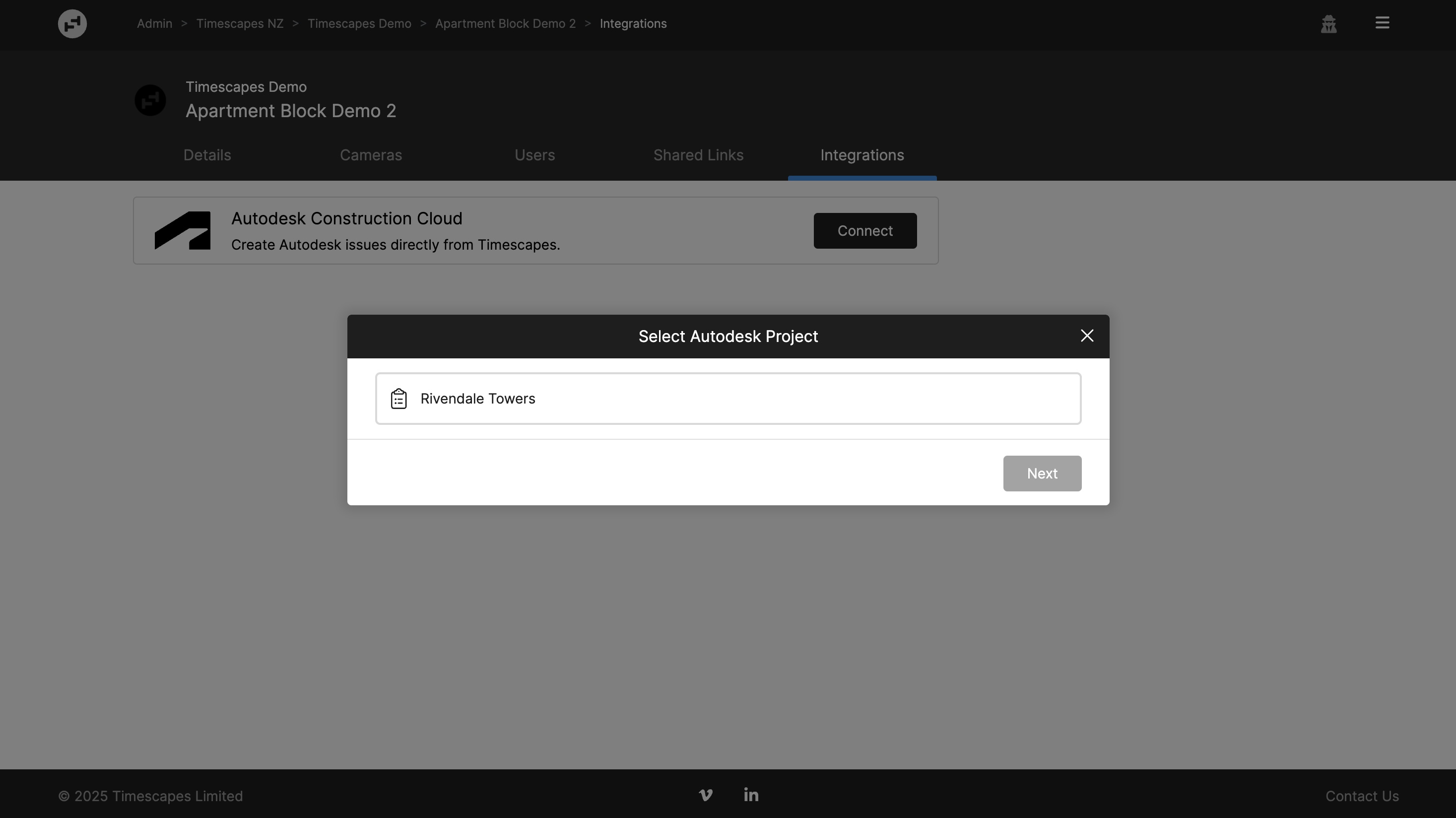
Task: Open the Vimeo link in footer
Action: (x=705, y=795)
